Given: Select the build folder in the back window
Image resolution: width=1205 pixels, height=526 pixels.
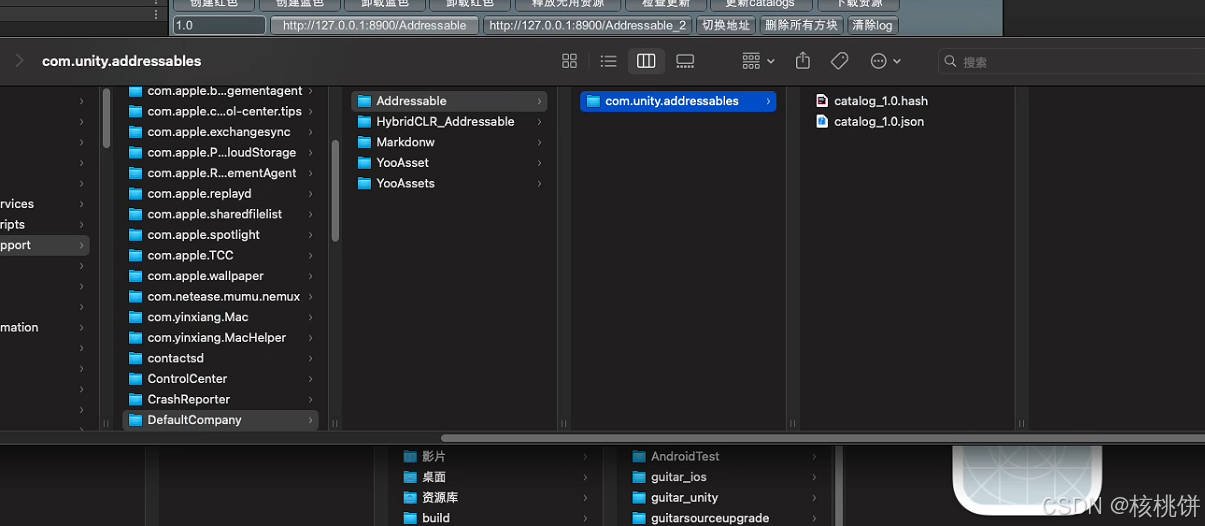Looking at the screenshot, I should tap(495, 518).
